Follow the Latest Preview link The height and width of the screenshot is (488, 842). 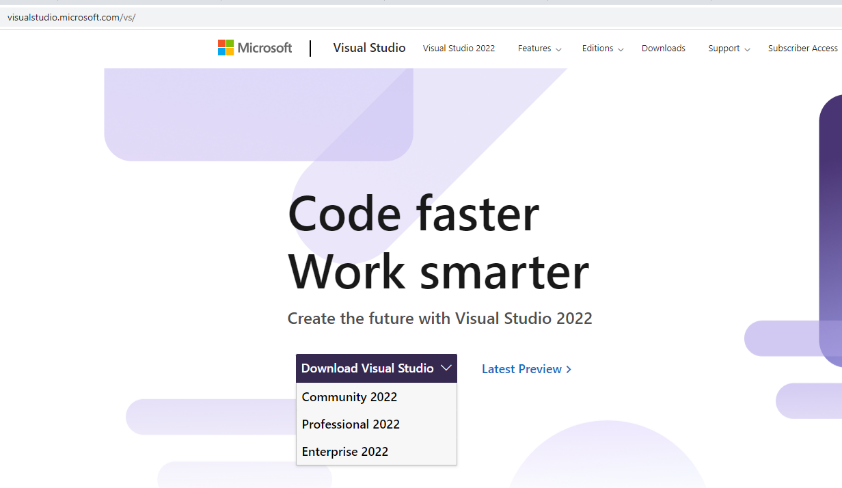pos(521,369)
